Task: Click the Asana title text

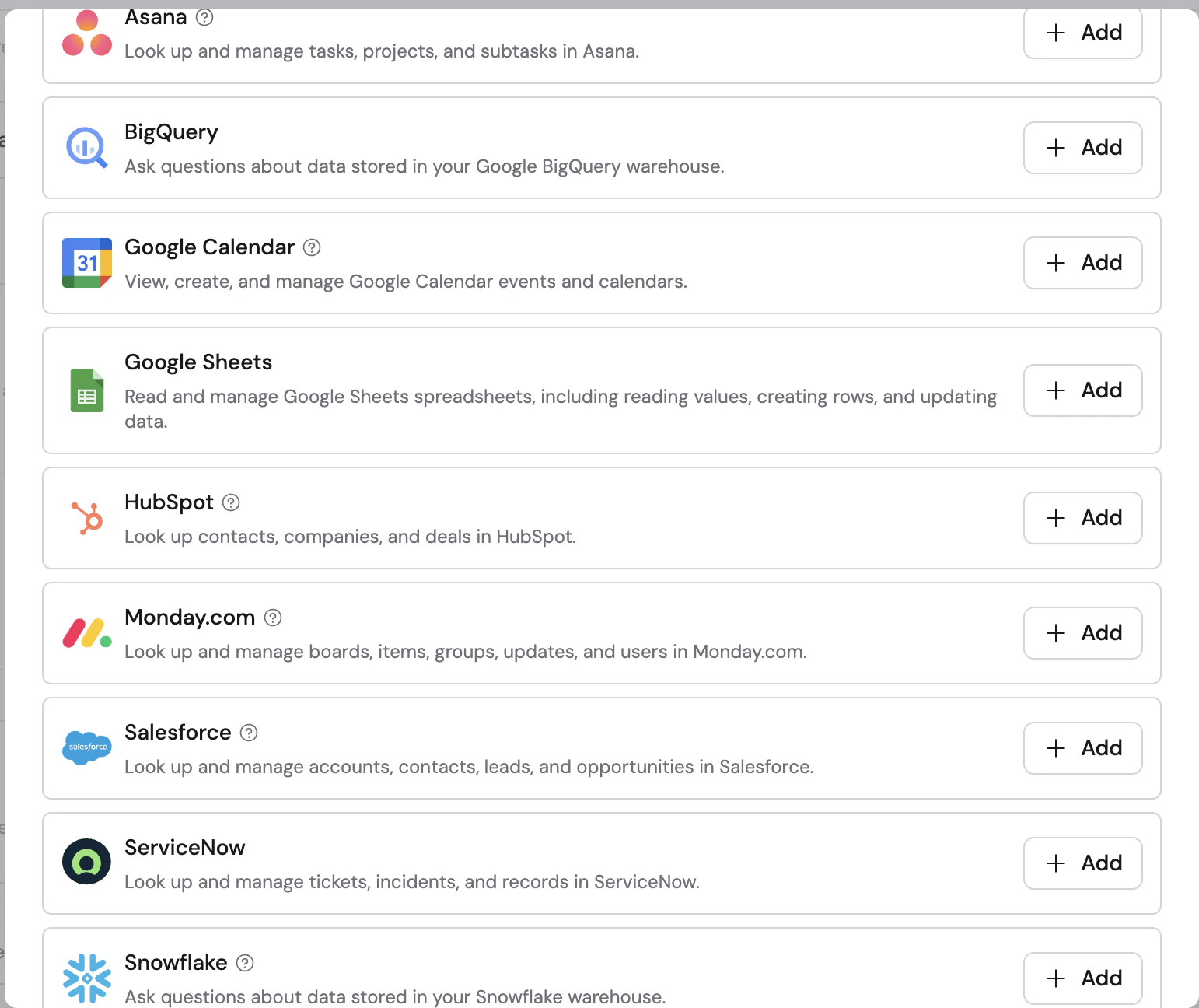Action: pos(156,17)
